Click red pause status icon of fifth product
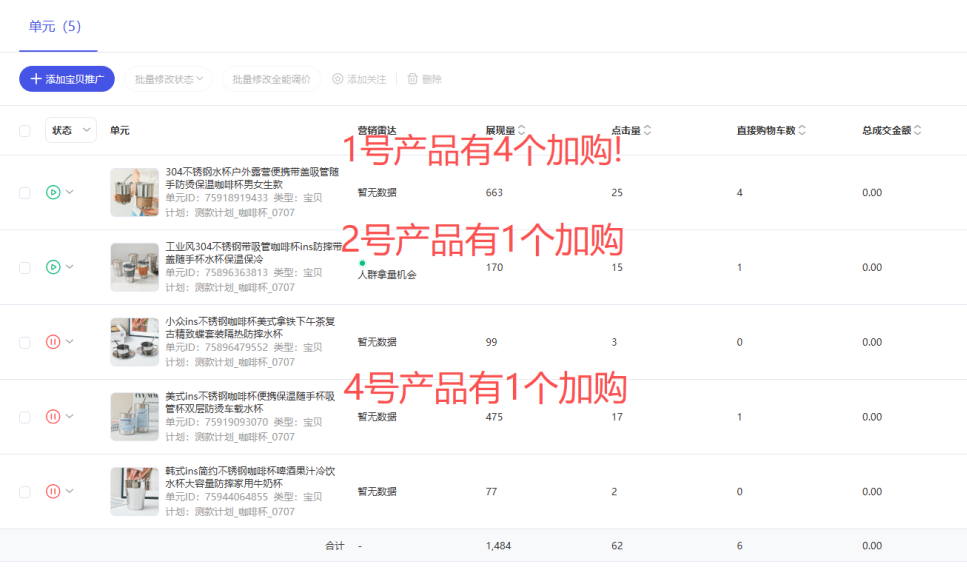The height and width of the screenshot is (570, 967). point(53,491)
